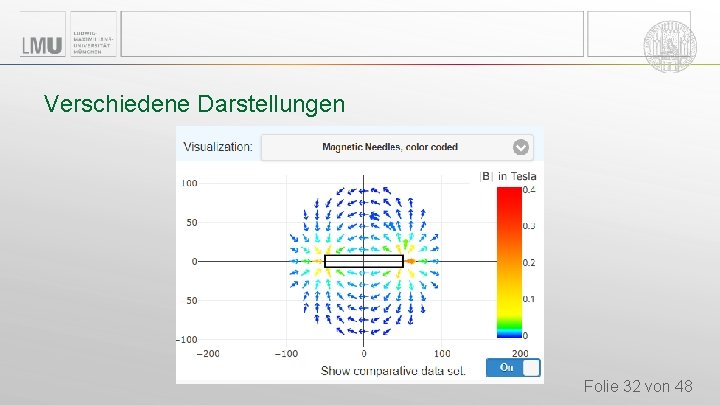Click the Ludwig-Maximilians-Universität text logo
The height and width of the screenshot is (405, 720).
(92, 43)
